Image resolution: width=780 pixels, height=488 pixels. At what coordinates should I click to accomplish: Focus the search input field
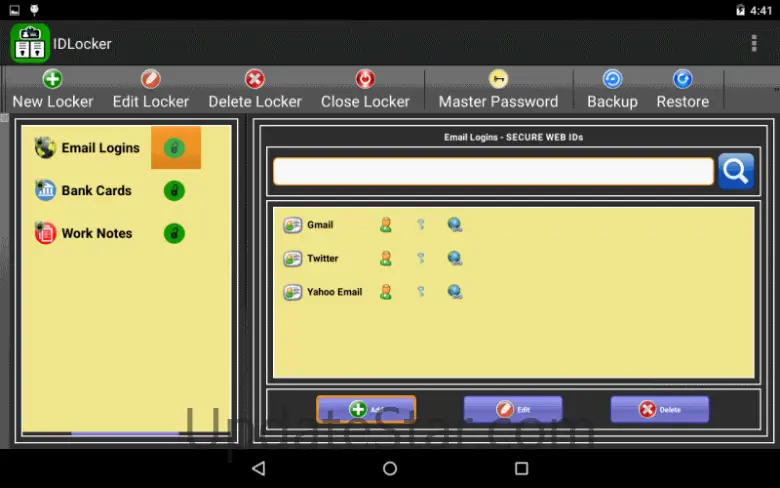(493, 172)
